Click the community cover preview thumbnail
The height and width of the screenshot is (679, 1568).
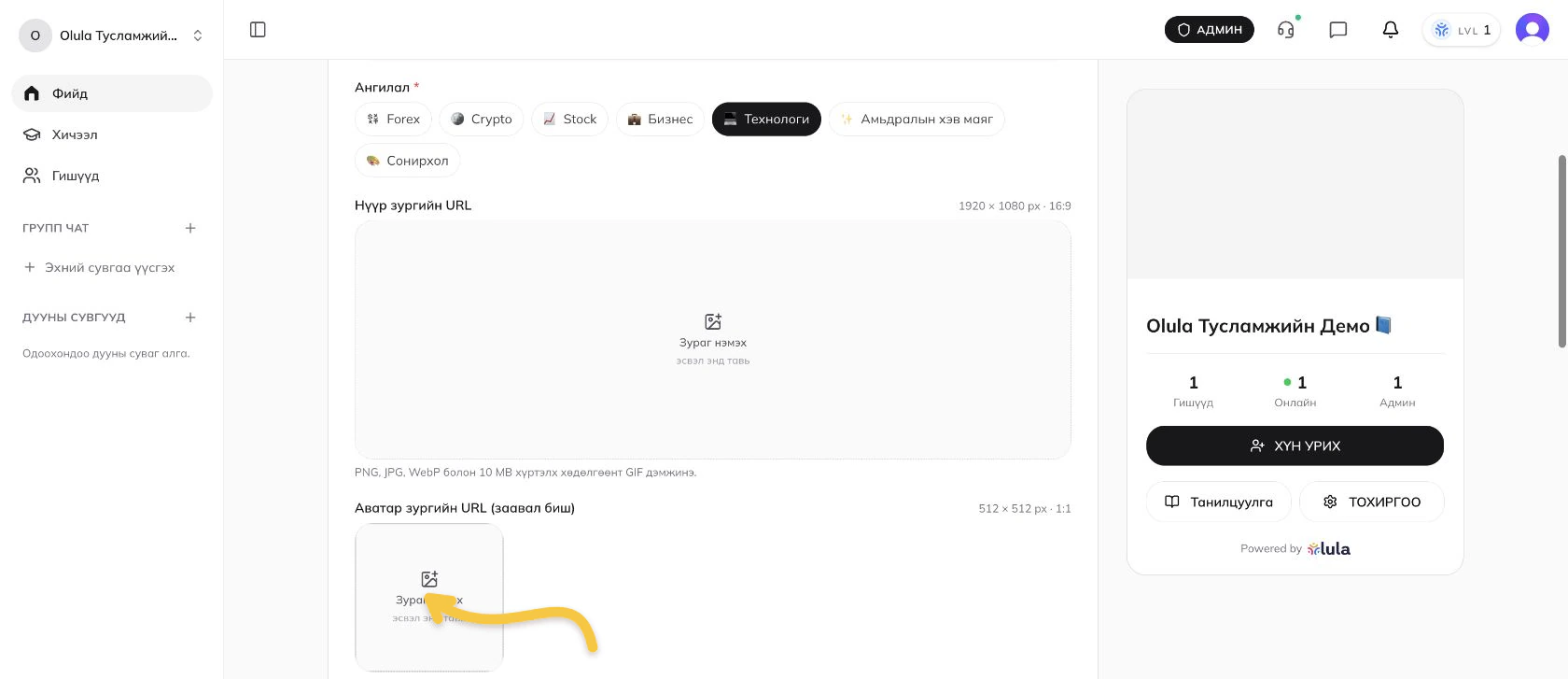point(1295,185)
